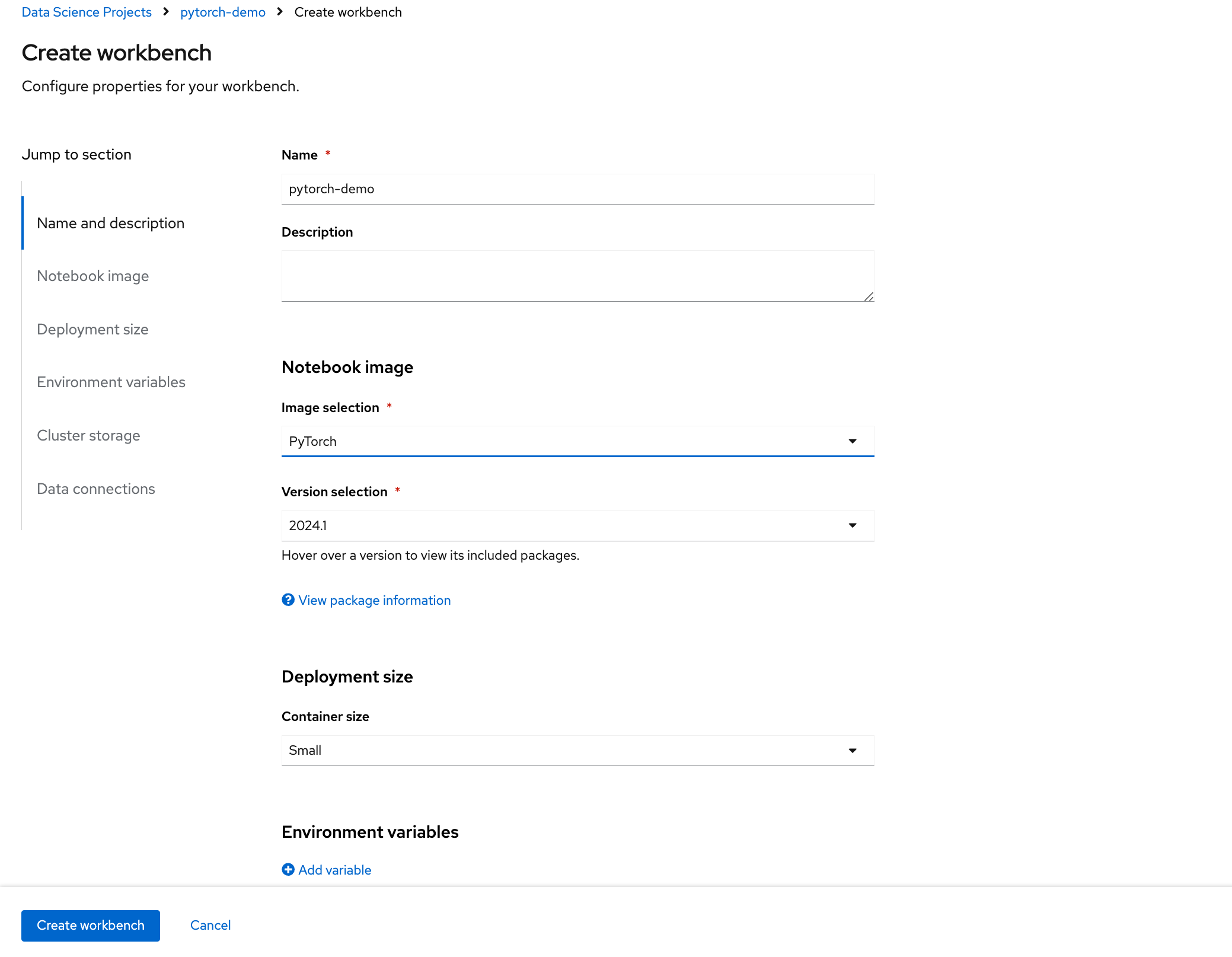Click the Environment variables section heading
The image size is (1232, 957).
point(370,832)
